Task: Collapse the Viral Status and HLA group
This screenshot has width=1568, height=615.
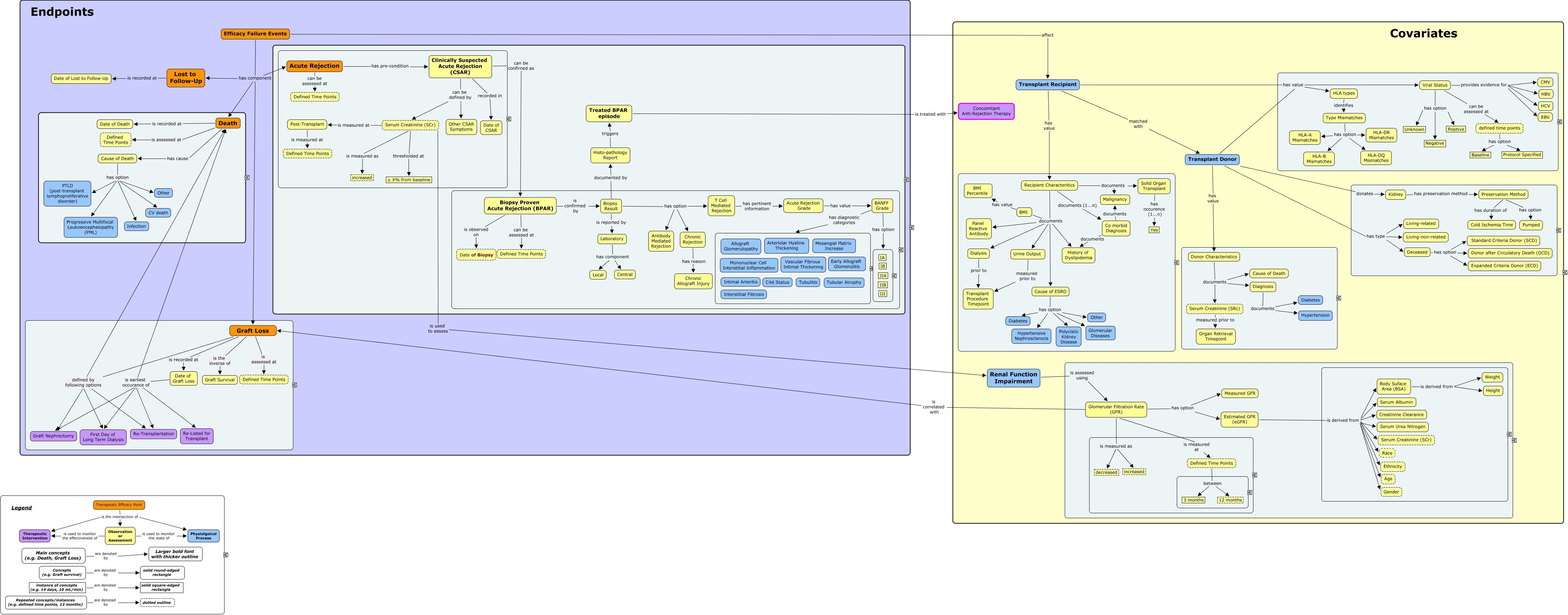Action: click(1559, 122)
